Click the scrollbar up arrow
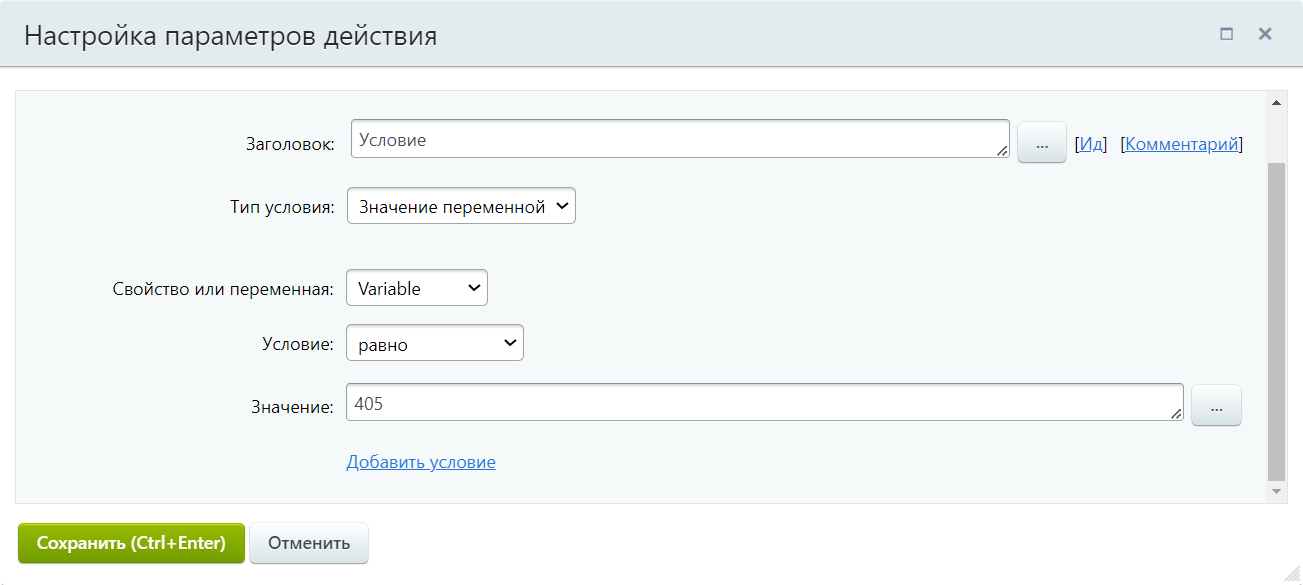 pyautogui.click(x=1276, y=102)
